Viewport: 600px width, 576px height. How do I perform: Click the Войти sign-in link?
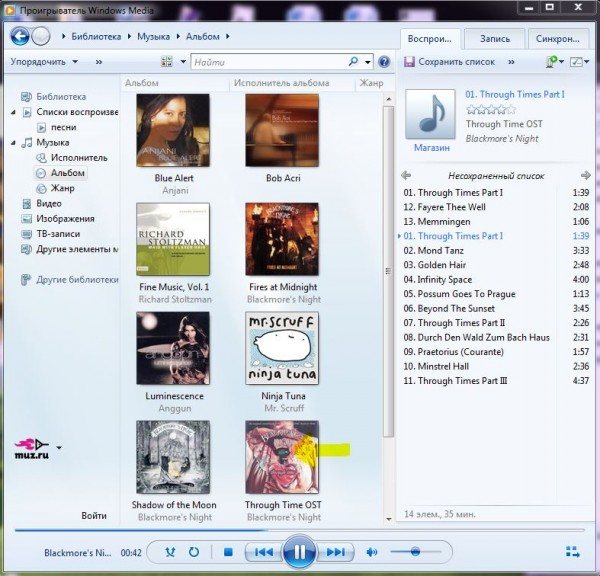94,516
